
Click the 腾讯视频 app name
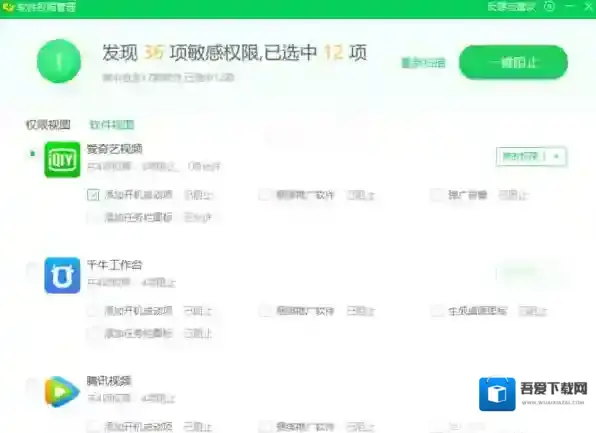click(x=109, y=381)
